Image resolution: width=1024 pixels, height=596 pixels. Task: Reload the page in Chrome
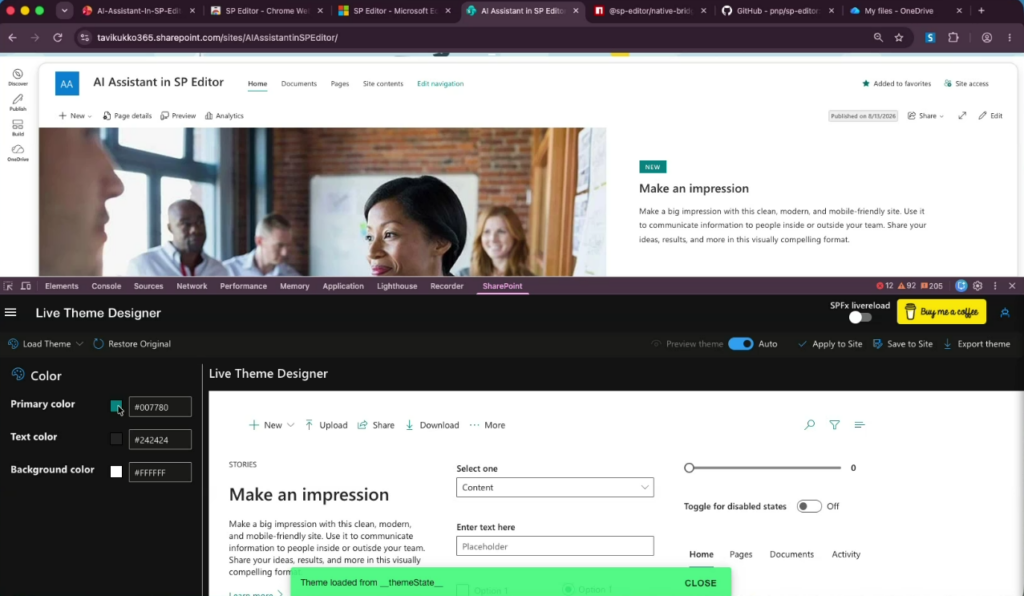(57, 38)
